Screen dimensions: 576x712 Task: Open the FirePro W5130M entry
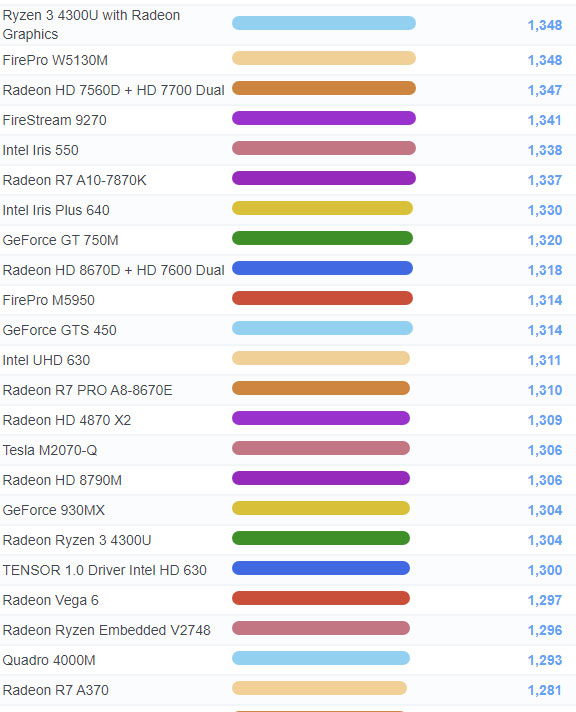(x=55, y=60)
